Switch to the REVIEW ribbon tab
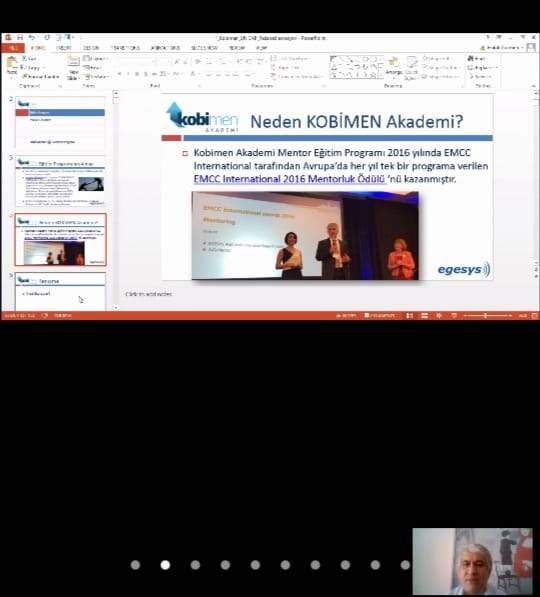This screenshot has width=540, height=597. [236, 48]
